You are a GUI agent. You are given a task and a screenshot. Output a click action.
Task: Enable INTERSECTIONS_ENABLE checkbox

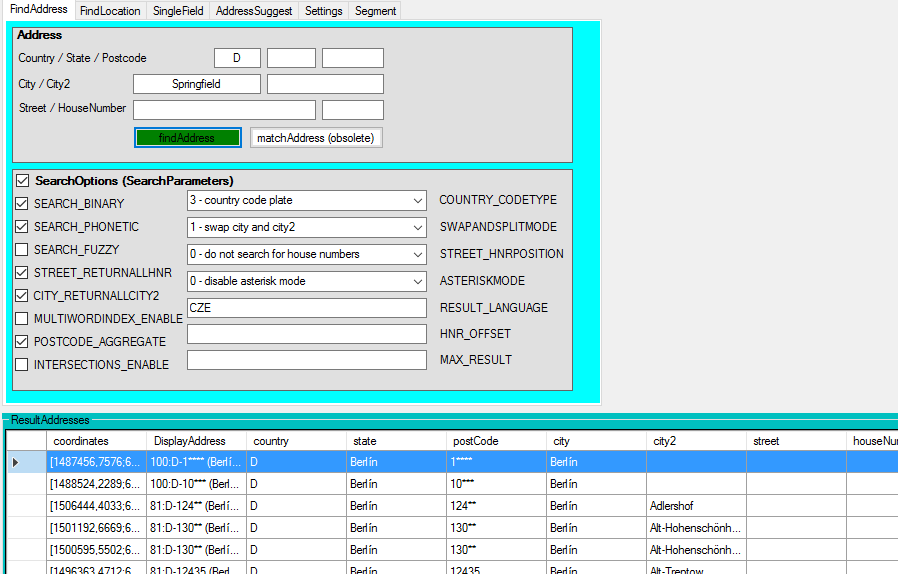pos(22,365)
